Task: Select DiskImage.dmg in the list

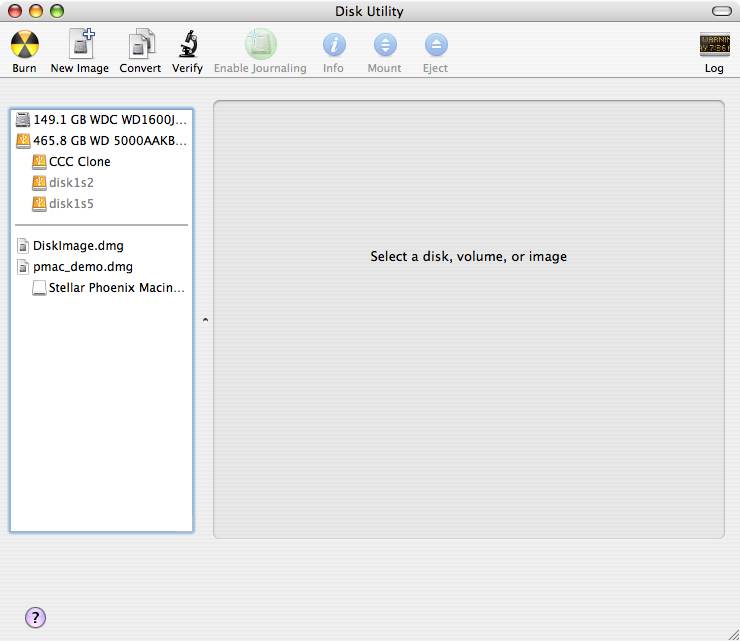Action: (101, 245)
